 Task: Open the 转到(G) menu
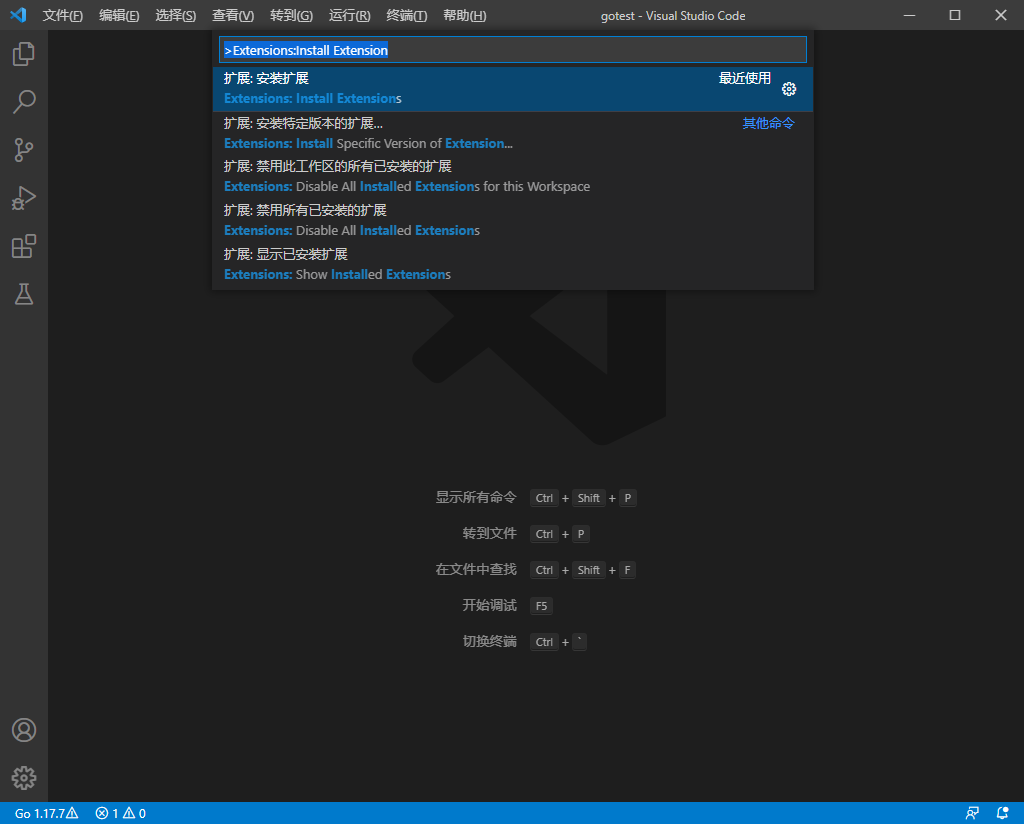pos(291,15)
